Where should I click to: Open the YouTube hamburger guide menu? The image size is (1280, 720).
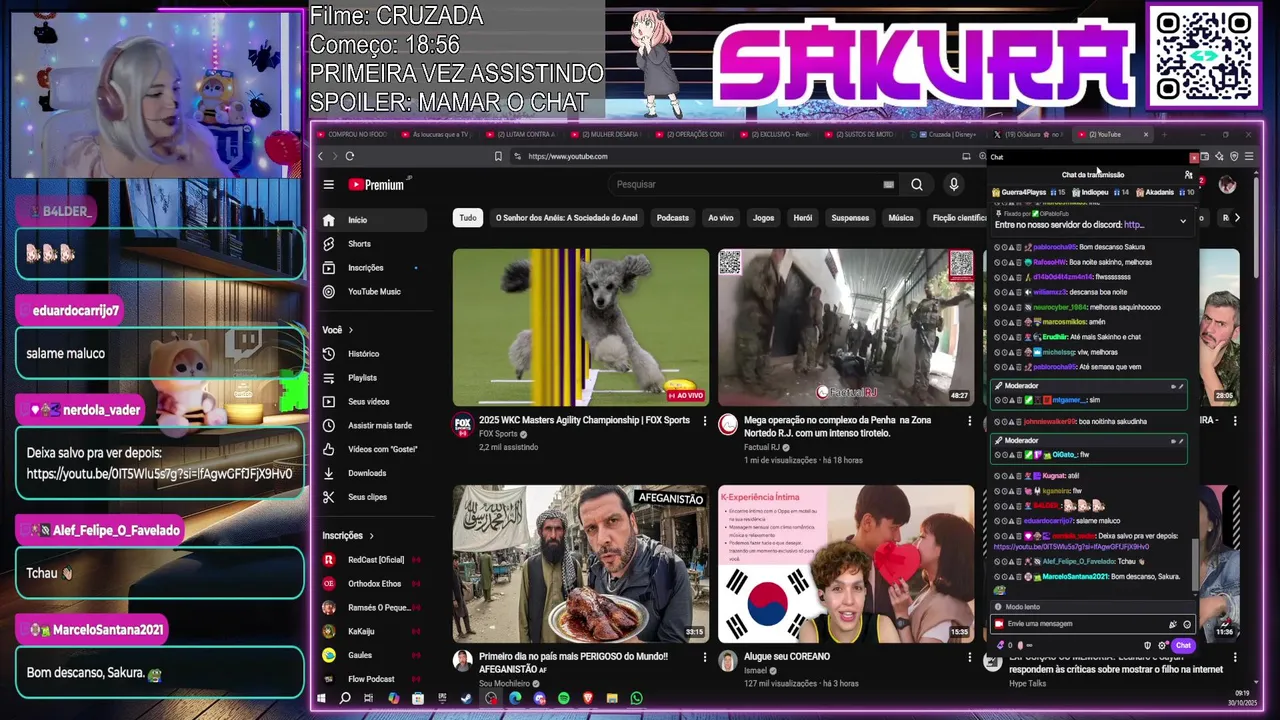[328, 184]
